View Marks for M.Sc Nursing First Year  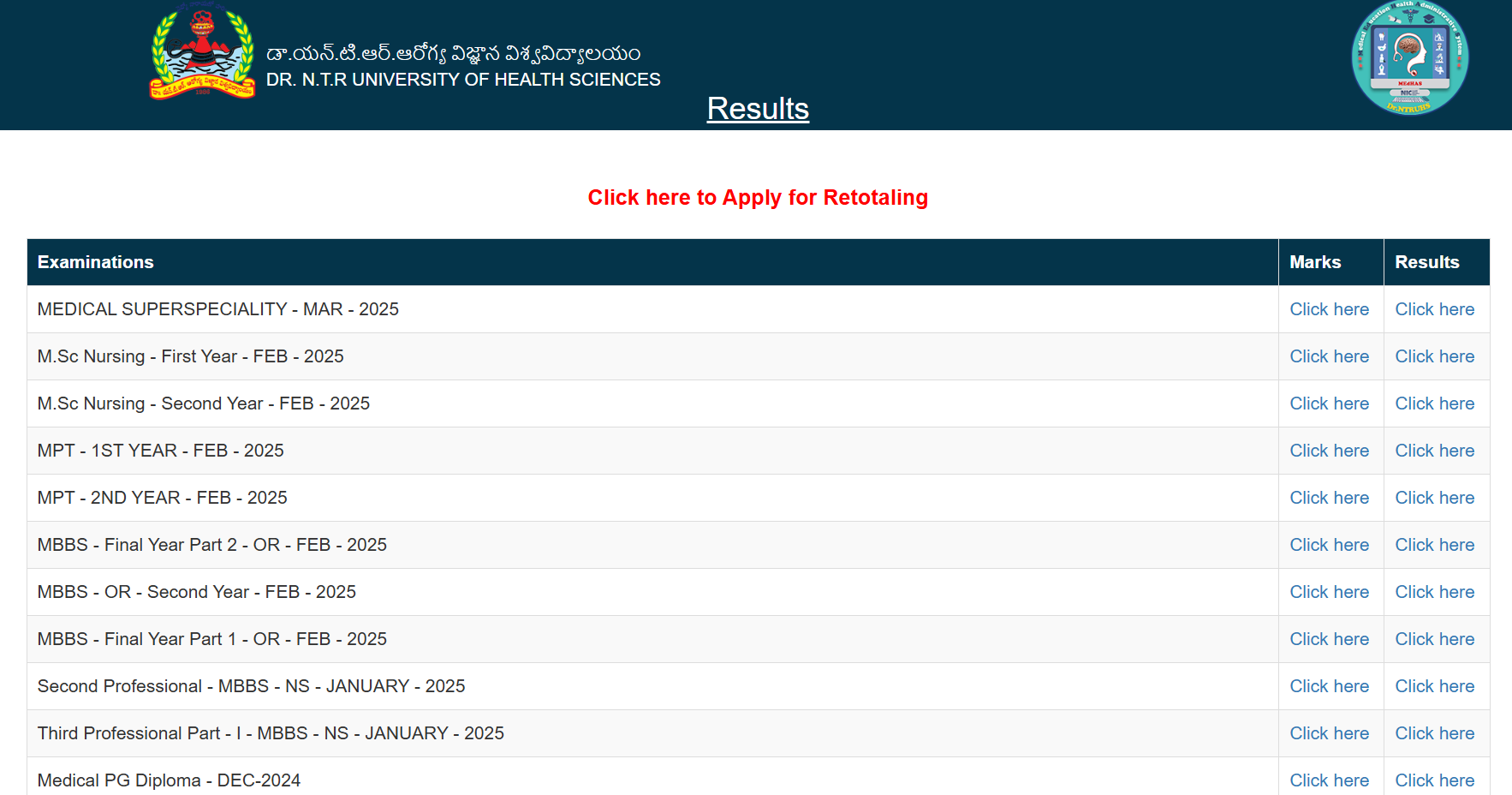[1329, 356]
